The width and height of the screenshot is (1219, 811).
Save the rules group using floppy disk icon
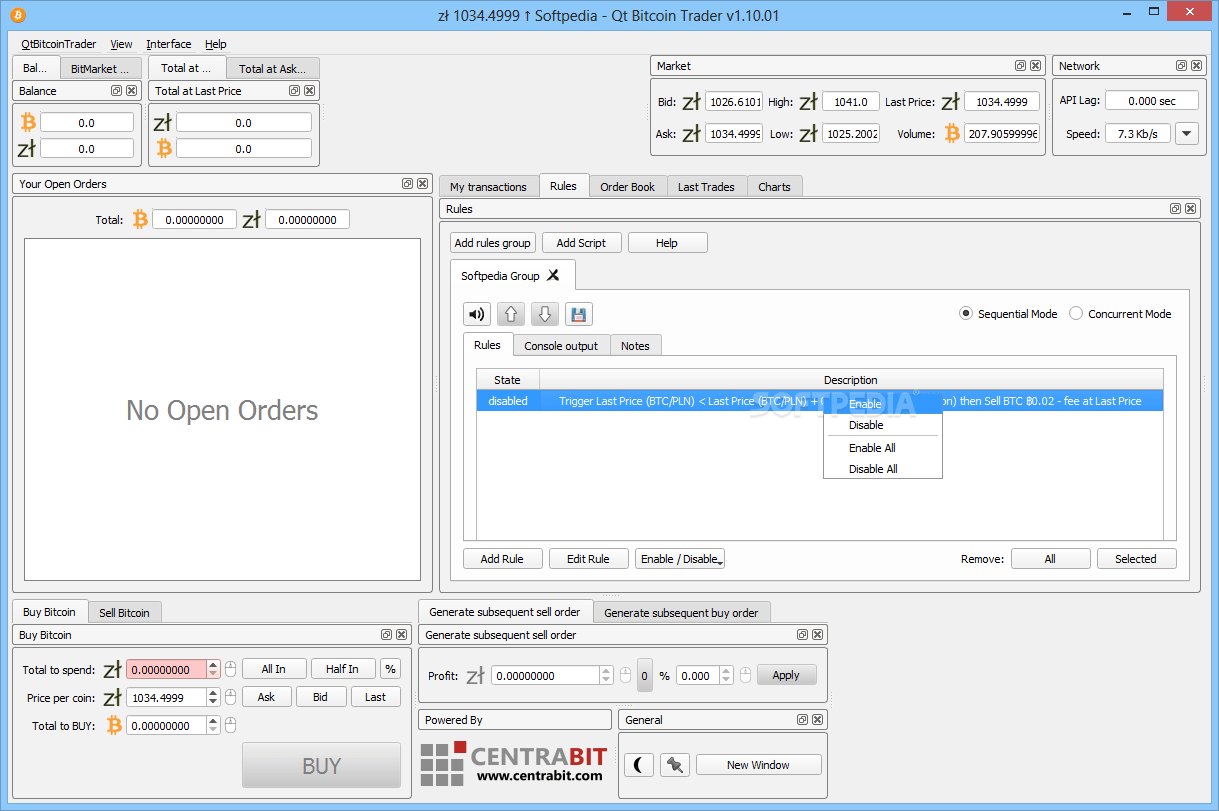[x=578, y=313]
